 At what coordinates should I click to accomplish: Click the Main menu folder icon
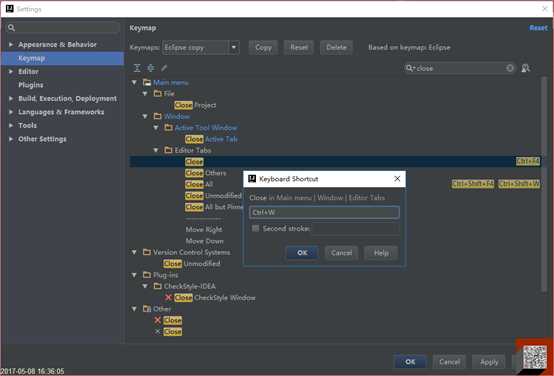(x=147, y=83)
